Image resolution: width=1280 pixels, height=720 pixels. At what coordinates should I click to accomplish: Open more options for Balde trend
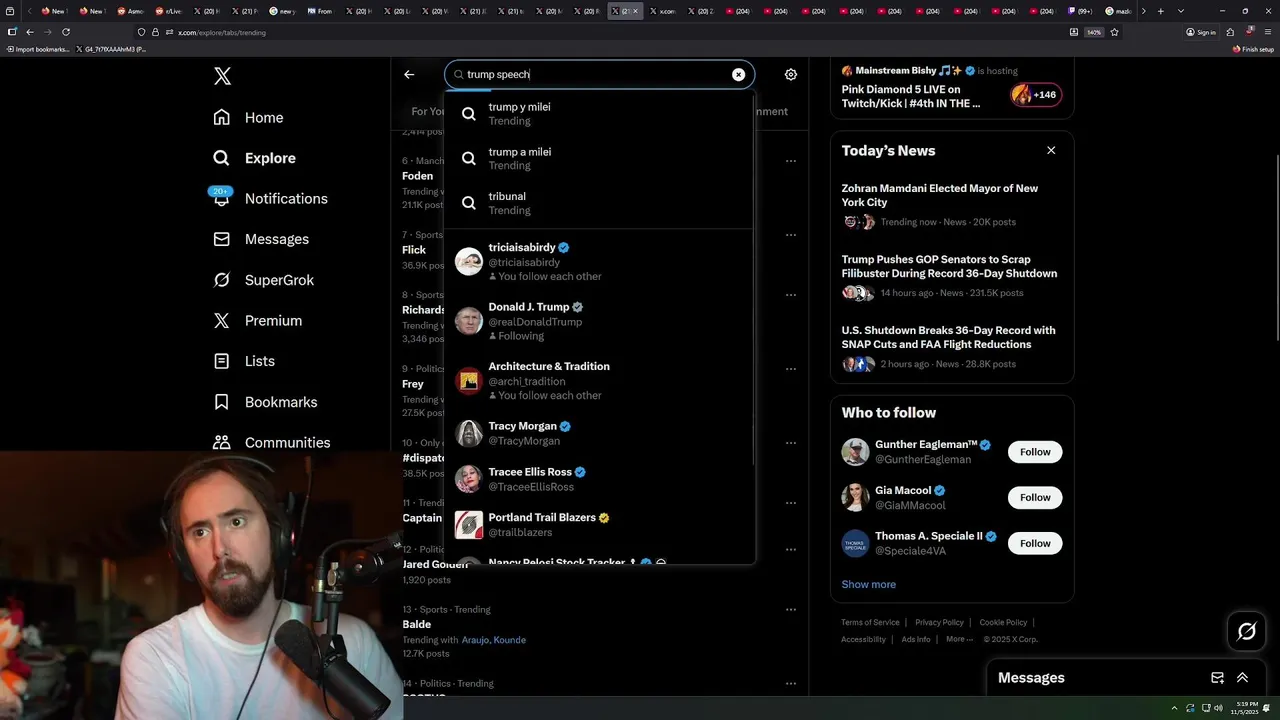point(791,609)
